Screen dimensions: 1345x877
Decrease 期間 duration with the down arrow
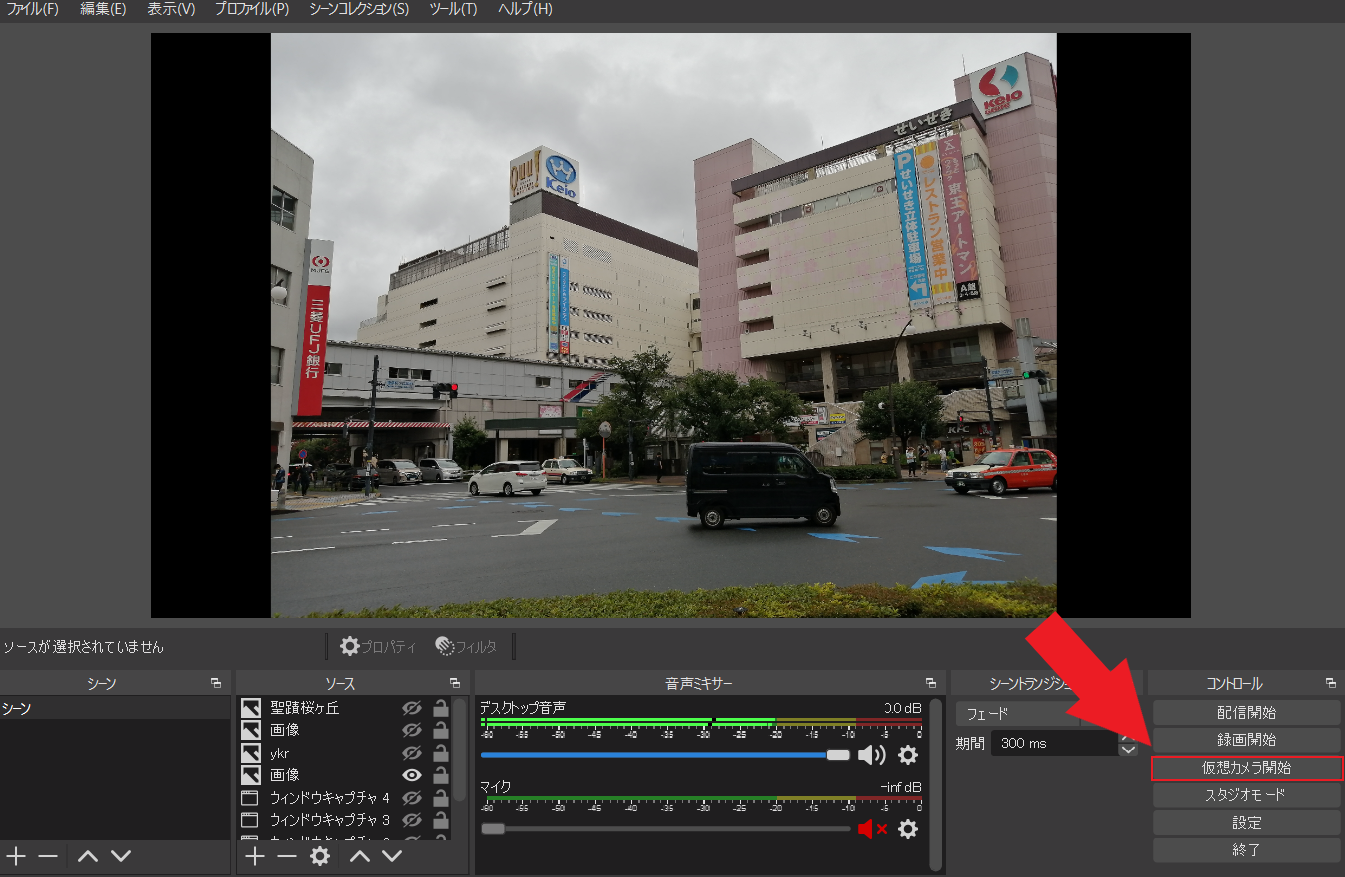1129,750
